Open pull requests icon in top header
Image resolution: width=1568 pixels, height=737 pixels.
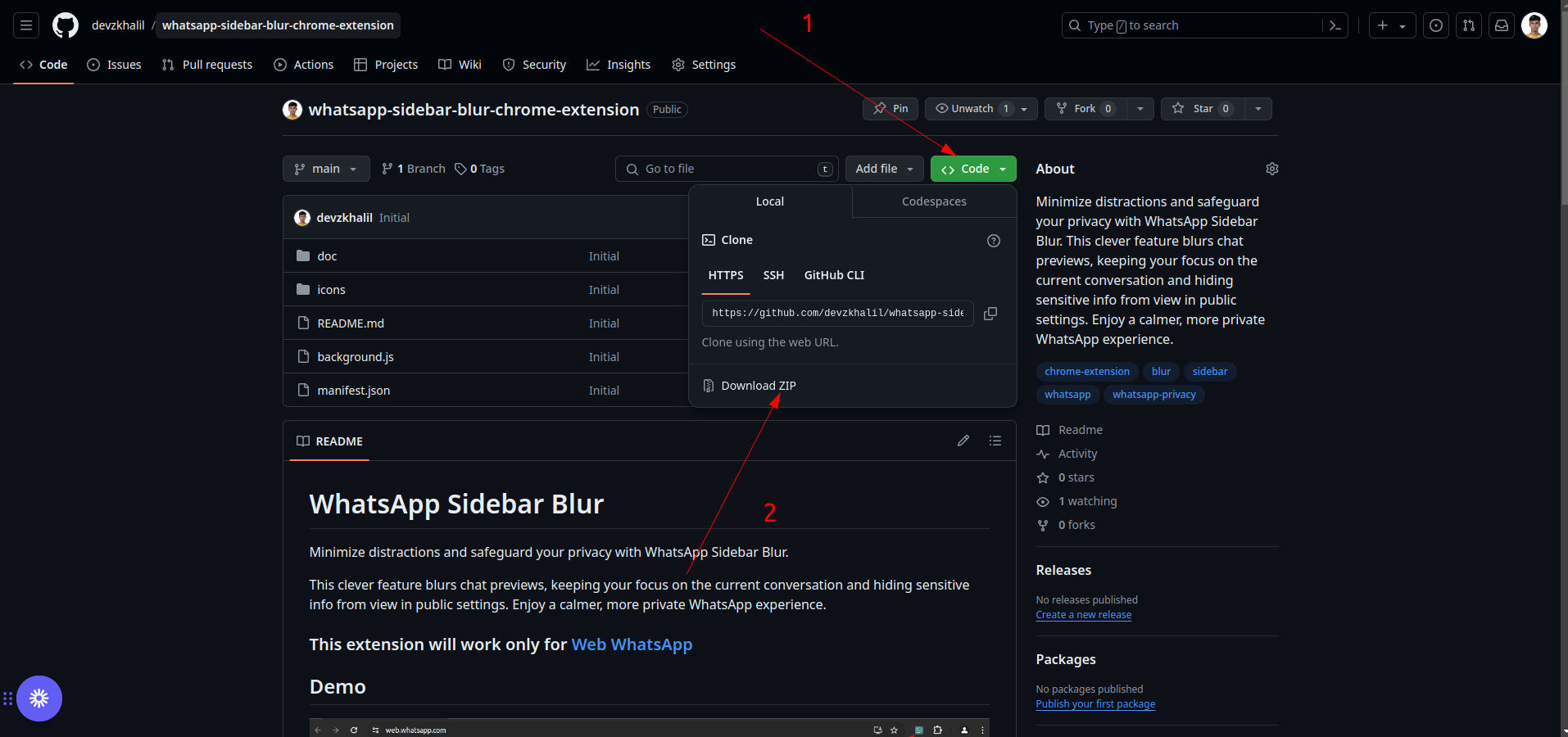click(x=1469, y=25)
